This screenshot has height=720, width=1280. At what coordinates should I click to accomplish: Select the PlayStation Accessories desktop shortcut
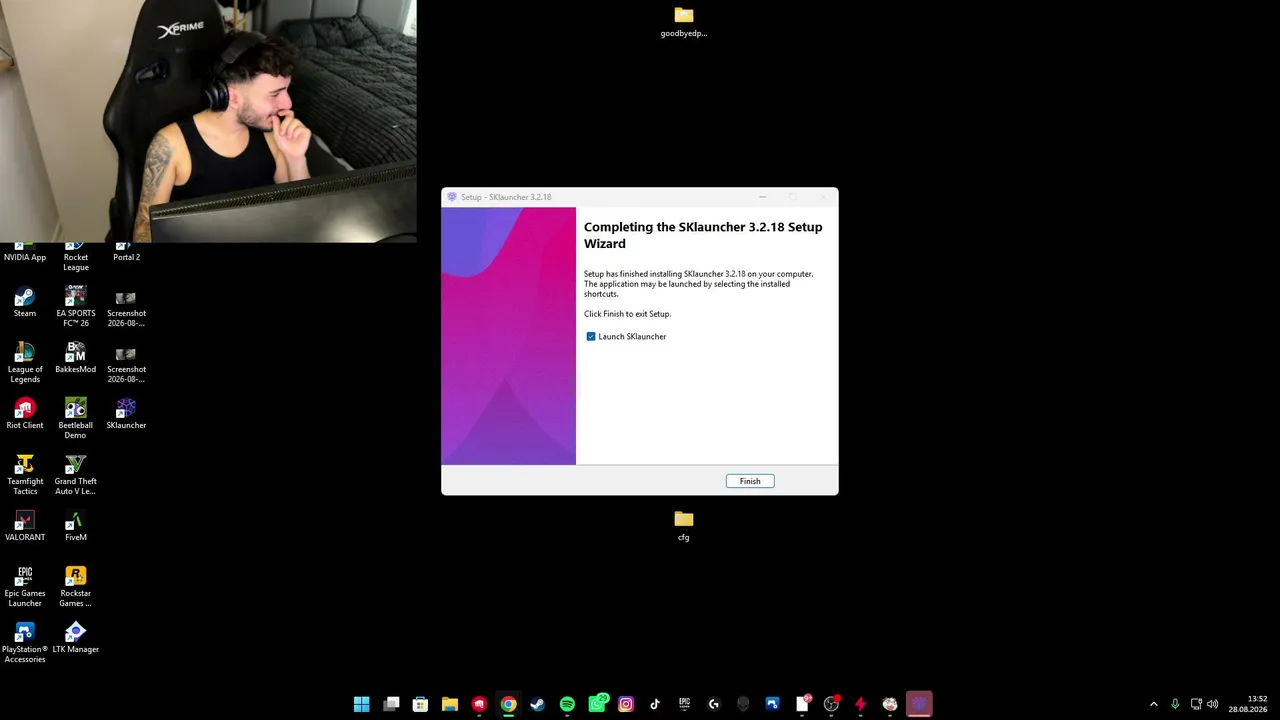click(25, 643)
